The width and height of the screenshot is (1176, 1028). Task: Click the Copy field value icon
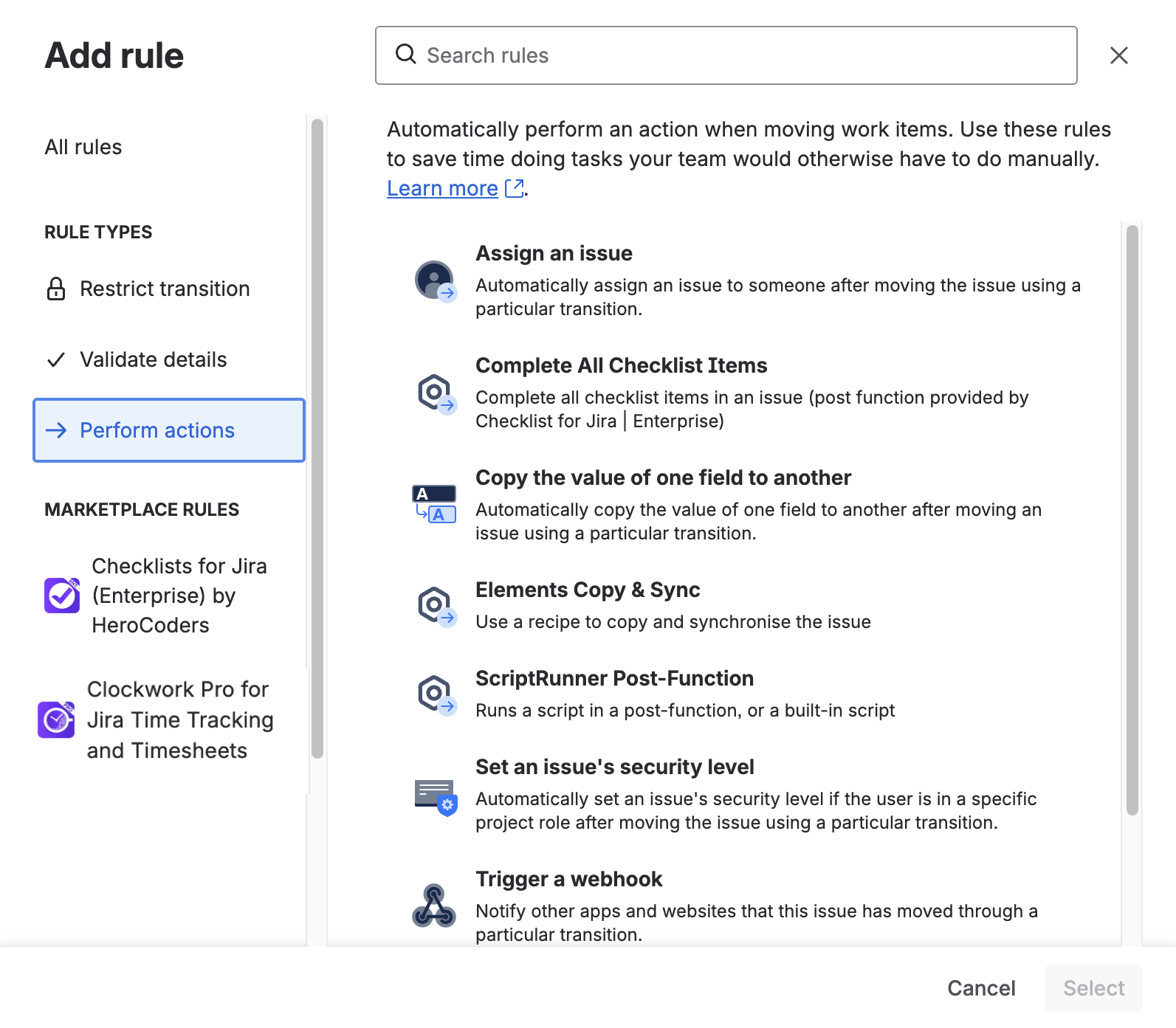tap(434, 504)
